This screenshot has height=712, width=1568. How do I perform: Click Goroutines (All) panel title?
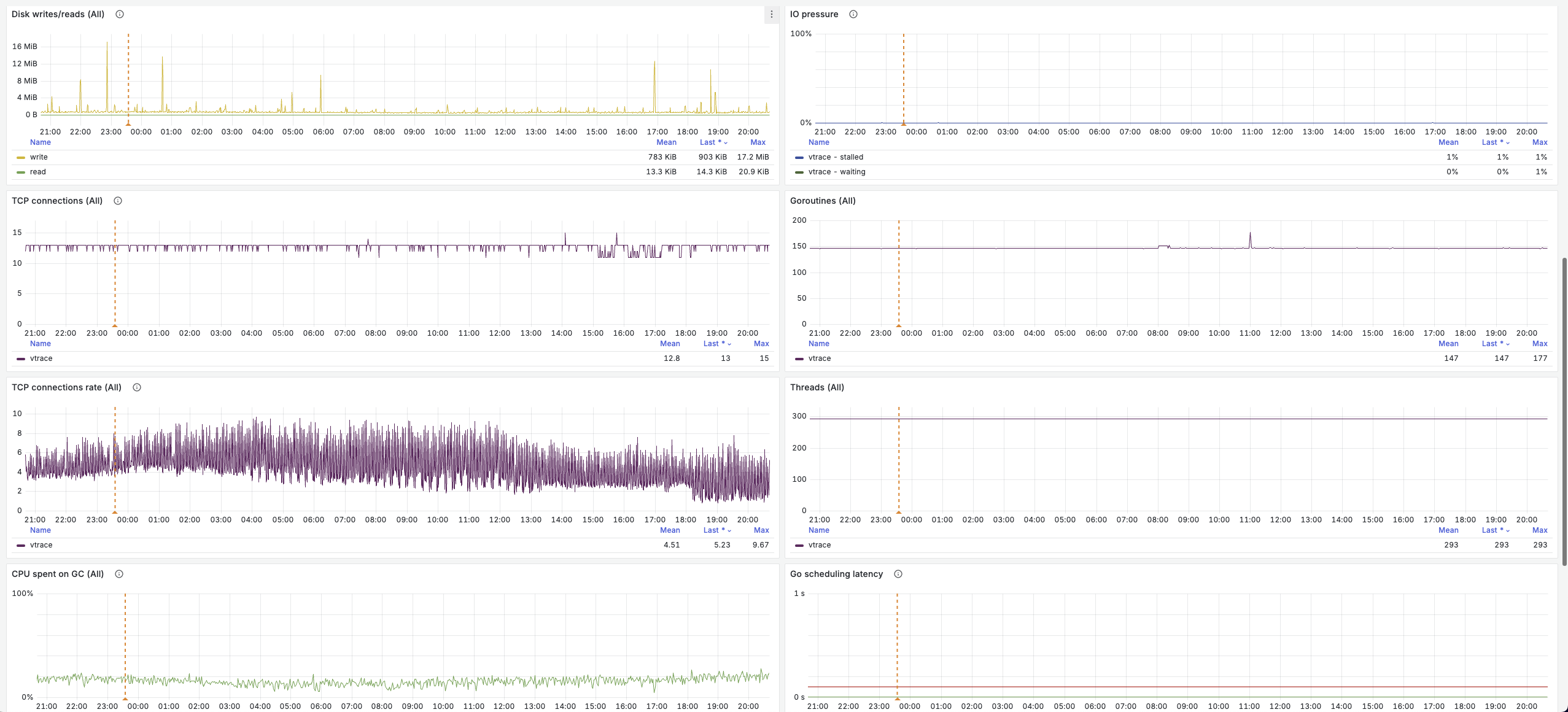[822, 201]
